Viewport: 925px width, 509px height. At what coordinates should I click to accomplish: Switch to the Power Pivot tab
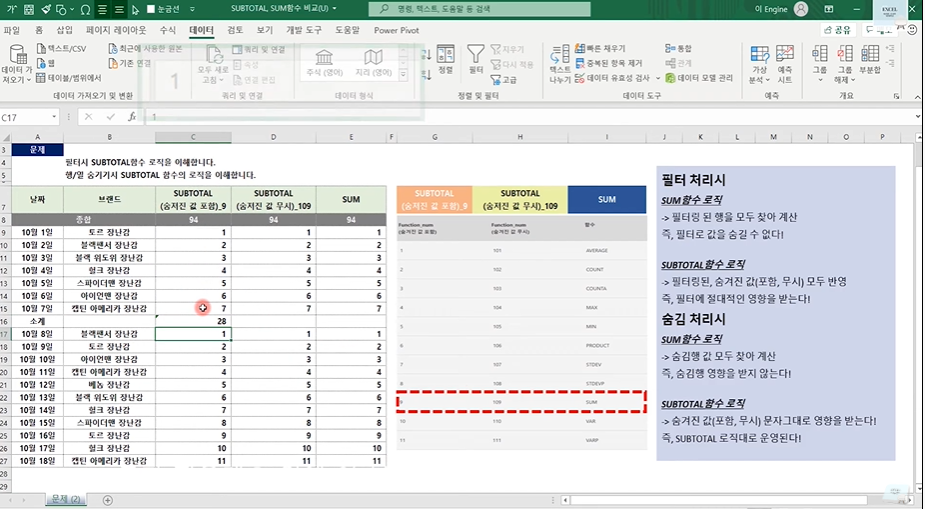coord(396,30)
